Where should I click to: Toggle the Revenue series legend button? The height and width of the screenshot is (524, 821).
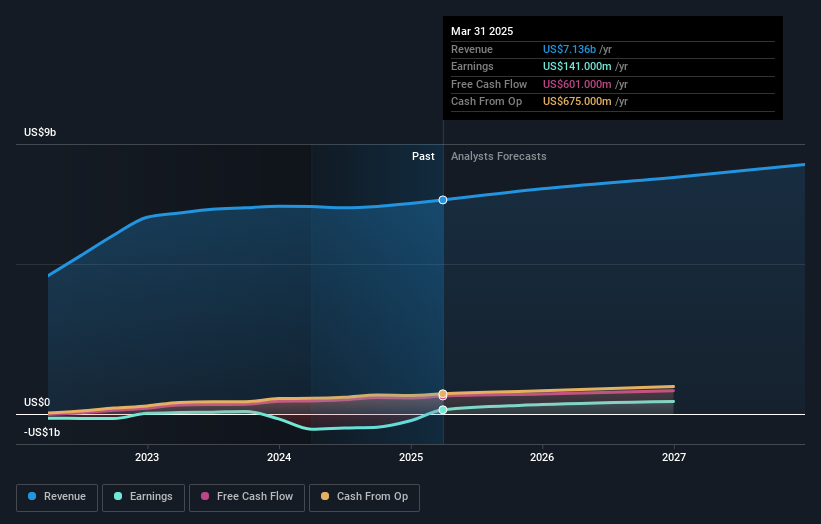coord(57,497)
